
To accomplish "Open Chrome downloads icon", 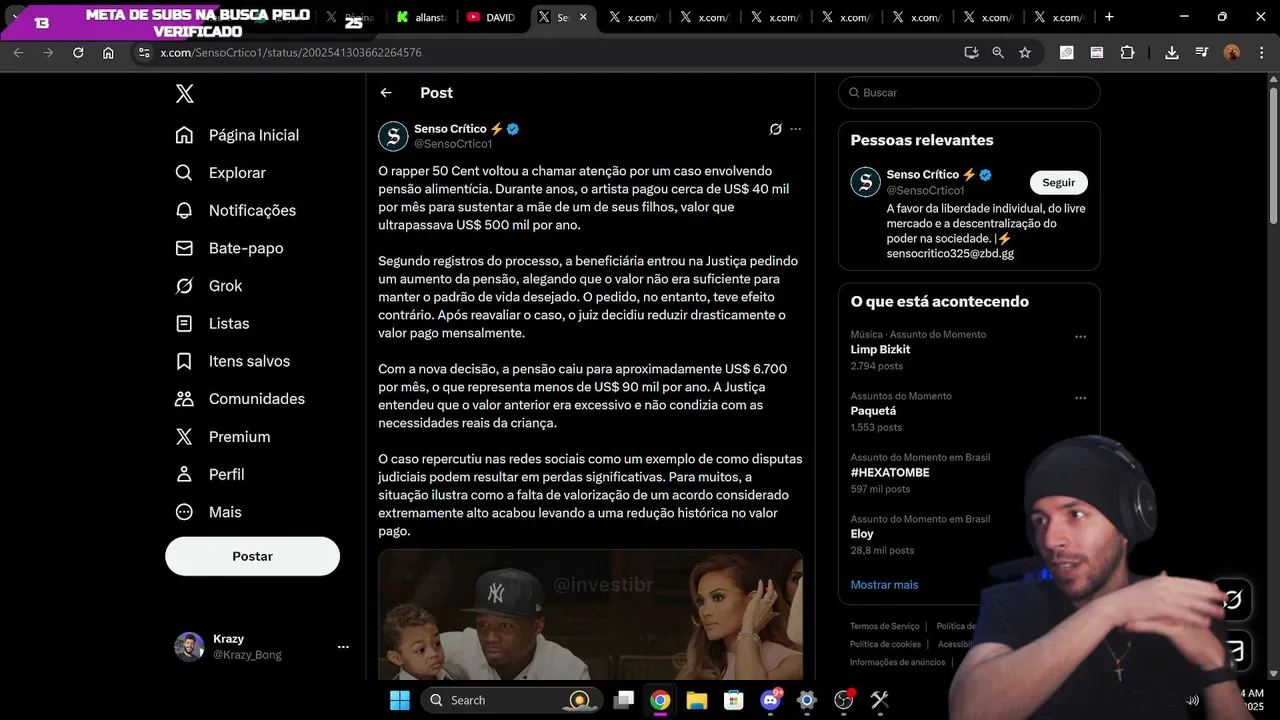I will [x=1172, y=53].
